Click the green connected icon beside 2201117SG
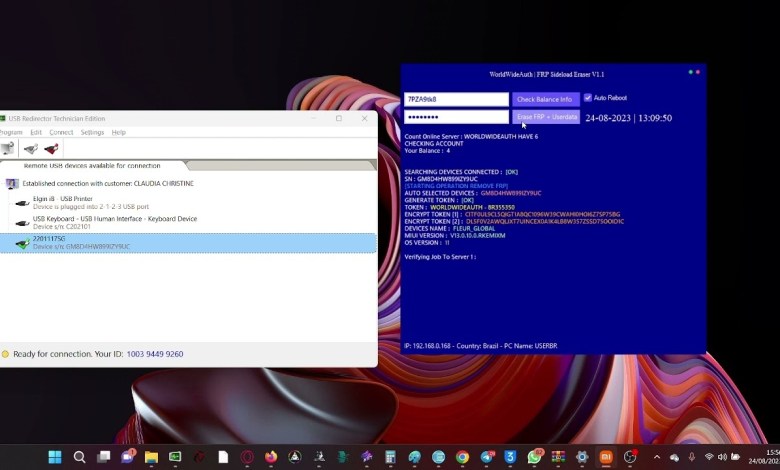780x470 pixels. click(22, 243)
